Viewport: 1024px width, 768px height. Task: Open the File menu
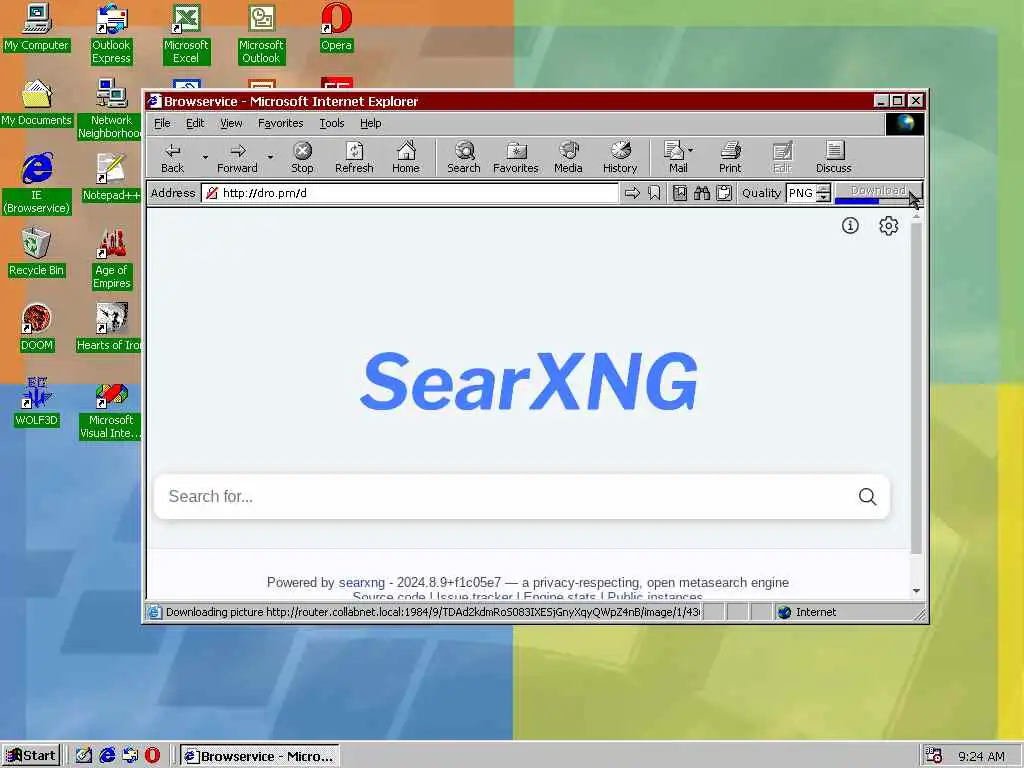162,123
